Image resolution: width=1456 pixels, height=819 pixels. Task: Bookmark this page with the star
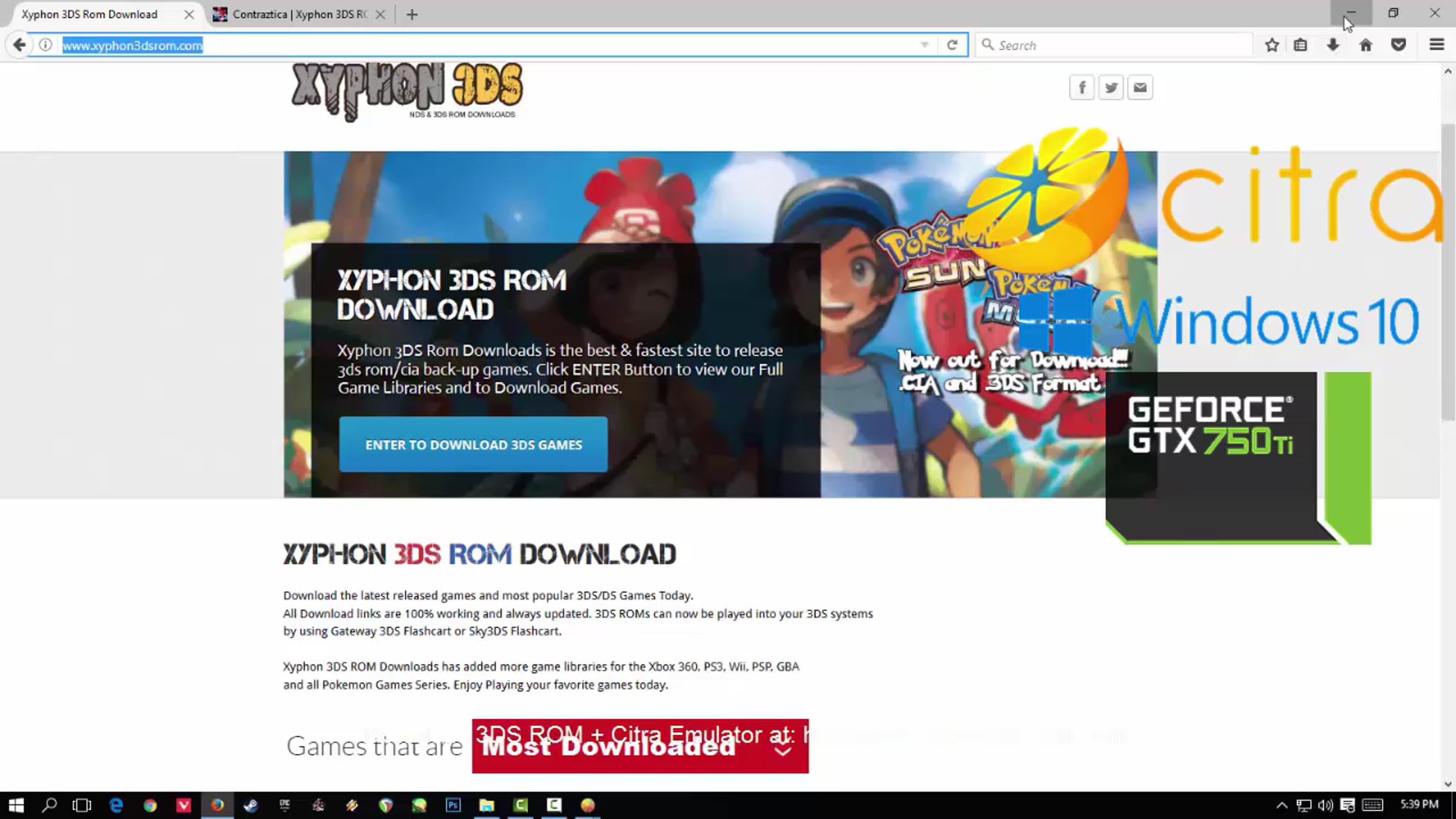coord(1272,45)
